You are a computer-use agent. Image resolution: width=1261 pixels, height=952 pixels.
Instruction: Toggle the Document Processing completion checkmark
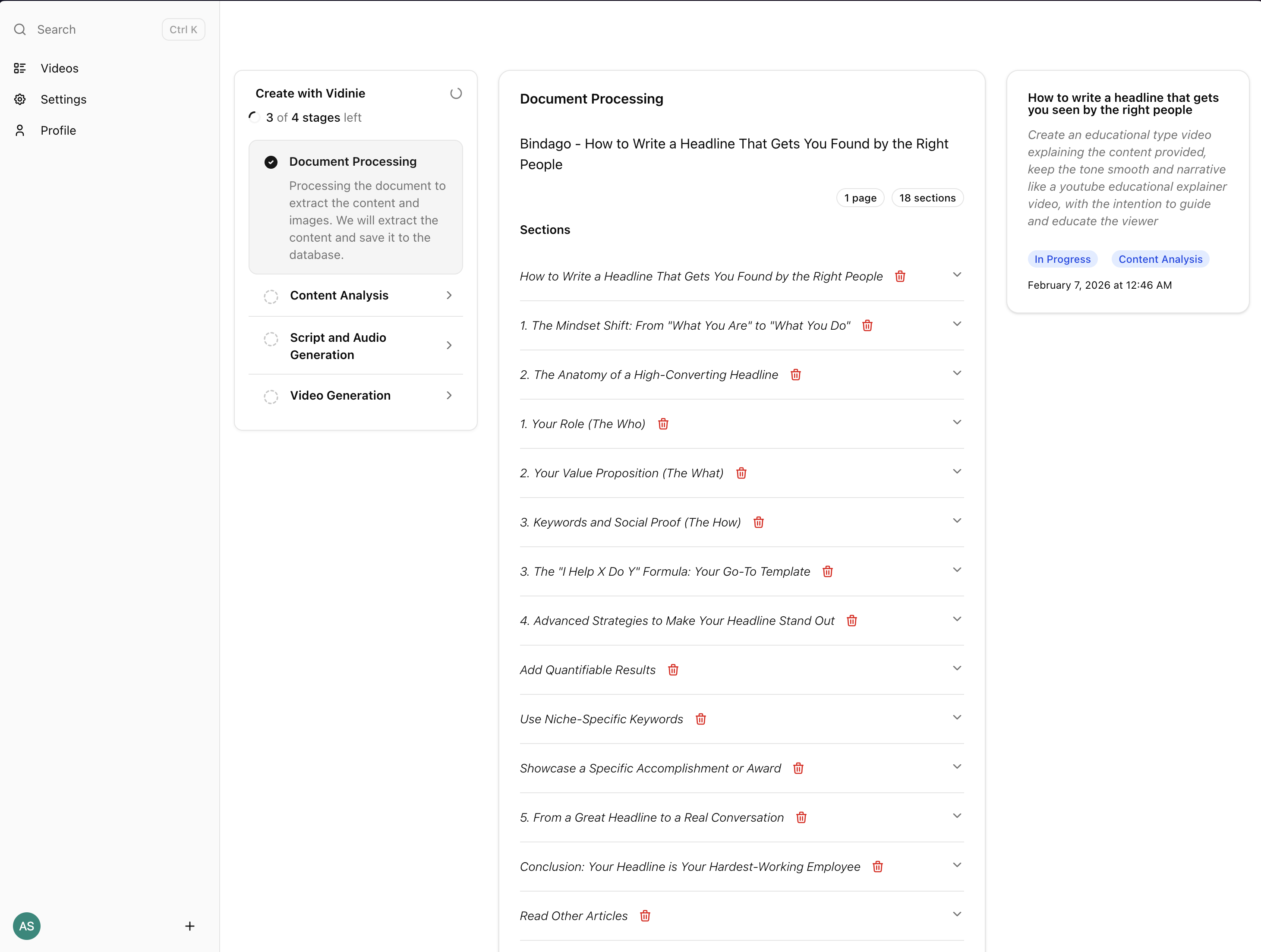pos(271,162)
